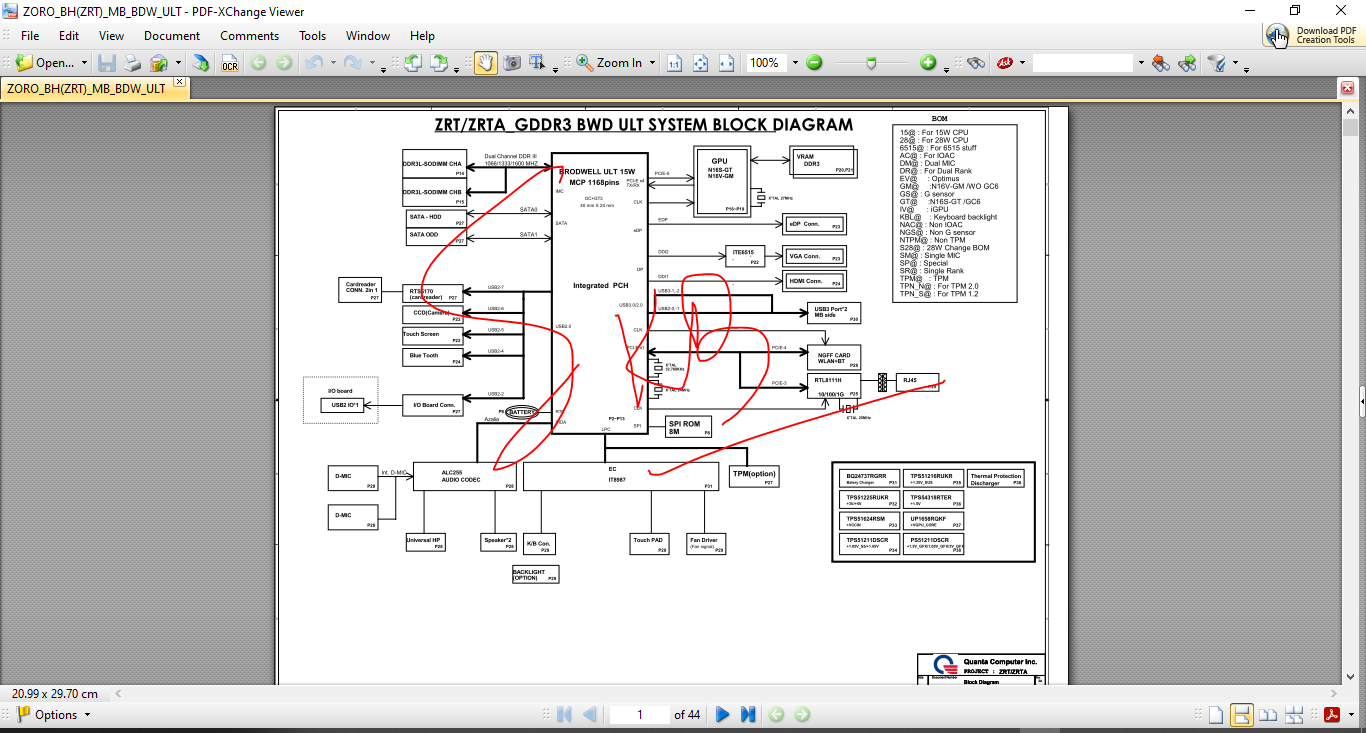
Task: Print the document via printer icon
Action: pos(132,63)
